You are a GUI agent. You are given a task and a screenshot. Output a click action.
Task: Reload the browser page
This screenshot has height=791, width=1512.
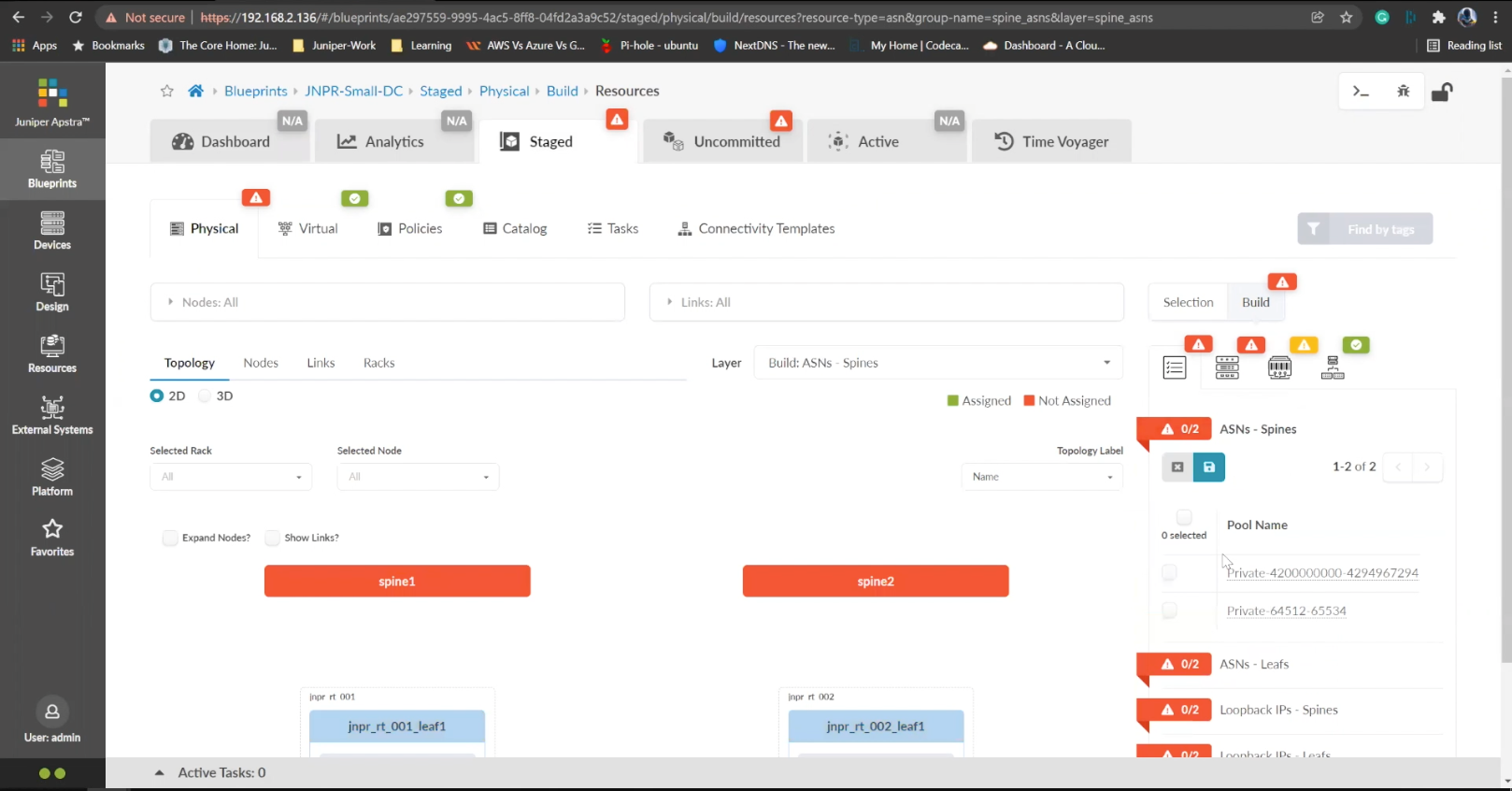(x=76, y=17)
